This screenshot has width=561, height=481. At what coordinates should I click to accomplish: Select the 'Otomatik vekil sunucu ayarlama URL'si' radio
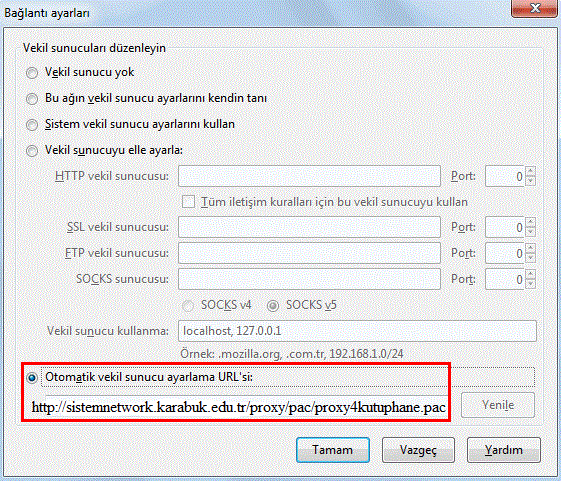coord(32,378)
